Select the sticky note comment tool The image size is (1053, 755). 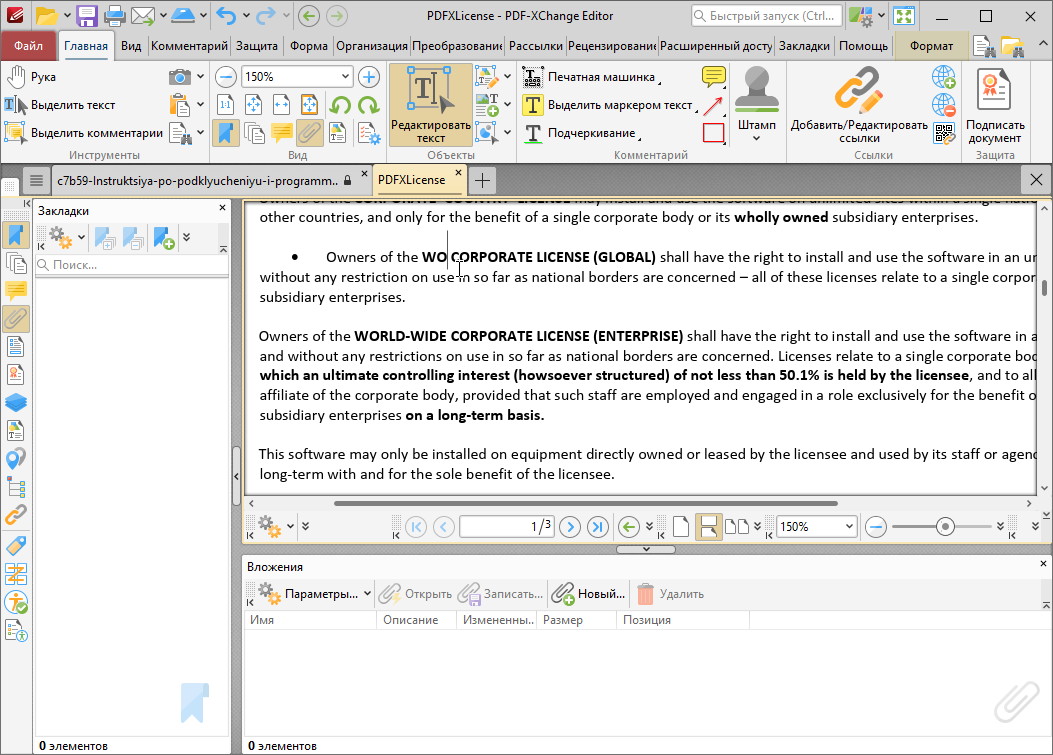tap(713, 77)
